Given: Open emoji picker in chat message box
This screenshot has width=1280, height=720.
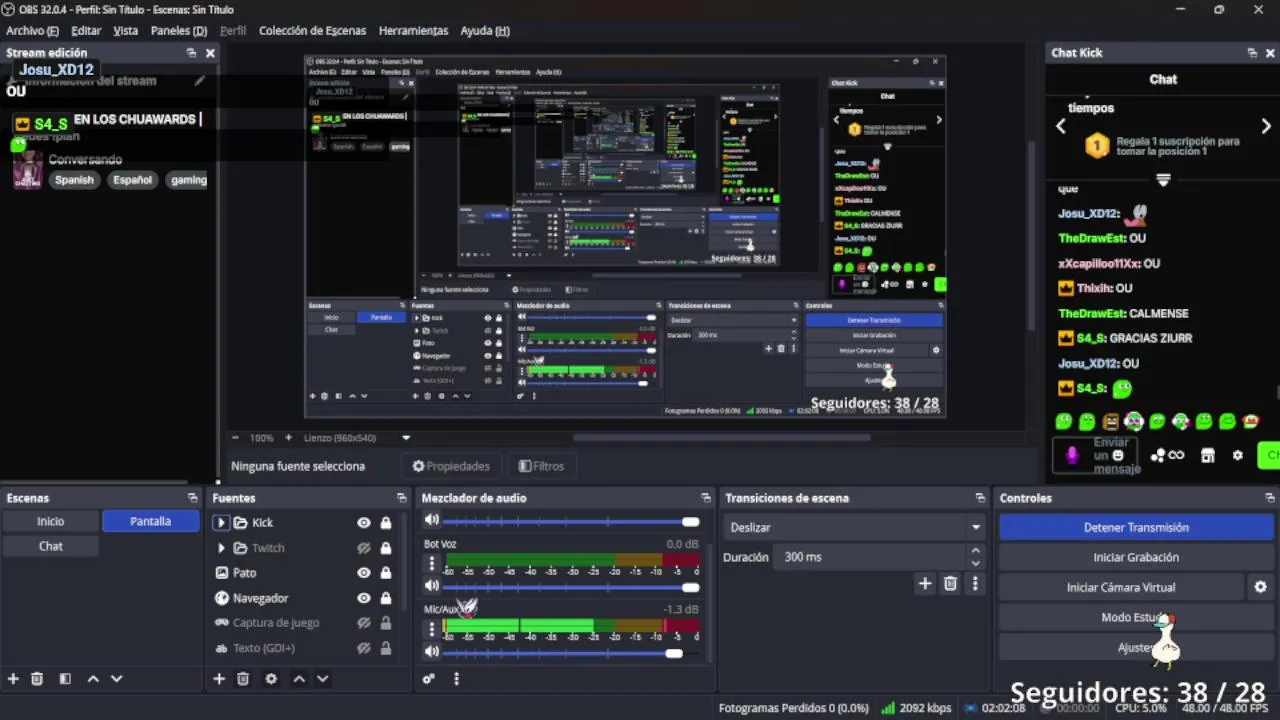Looking at the screenshot, I should [x=1118, y=456].
